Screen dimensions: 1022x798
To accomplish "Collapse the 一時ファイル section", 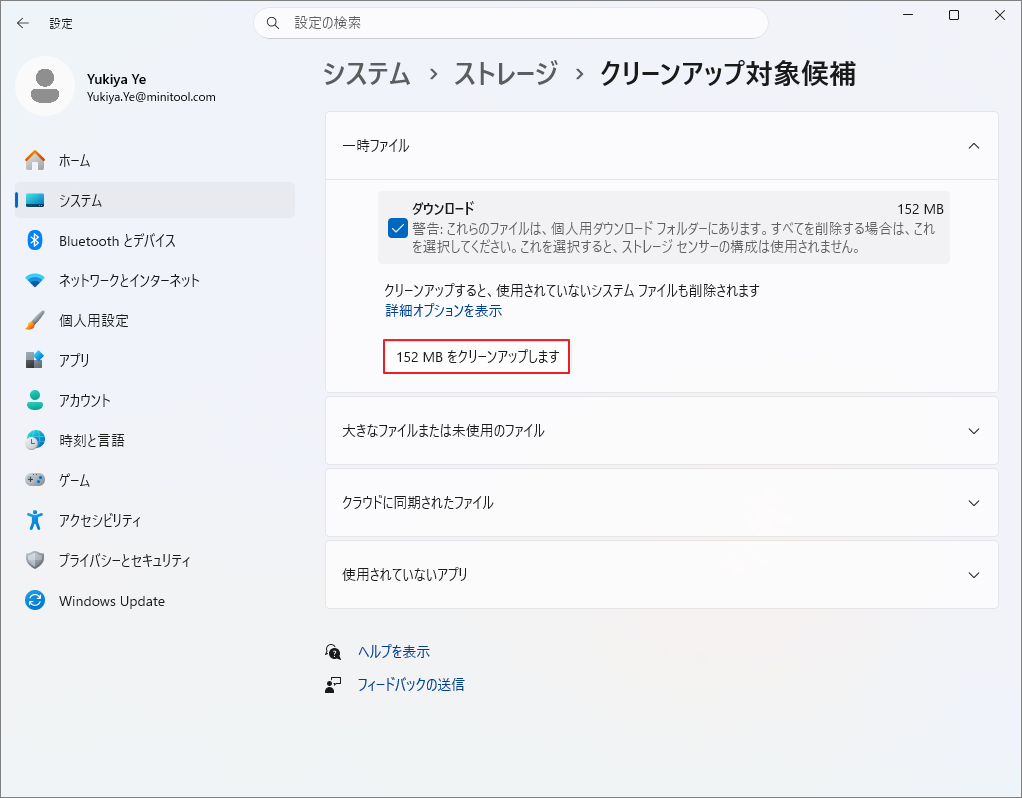I will tap(974, 146).
